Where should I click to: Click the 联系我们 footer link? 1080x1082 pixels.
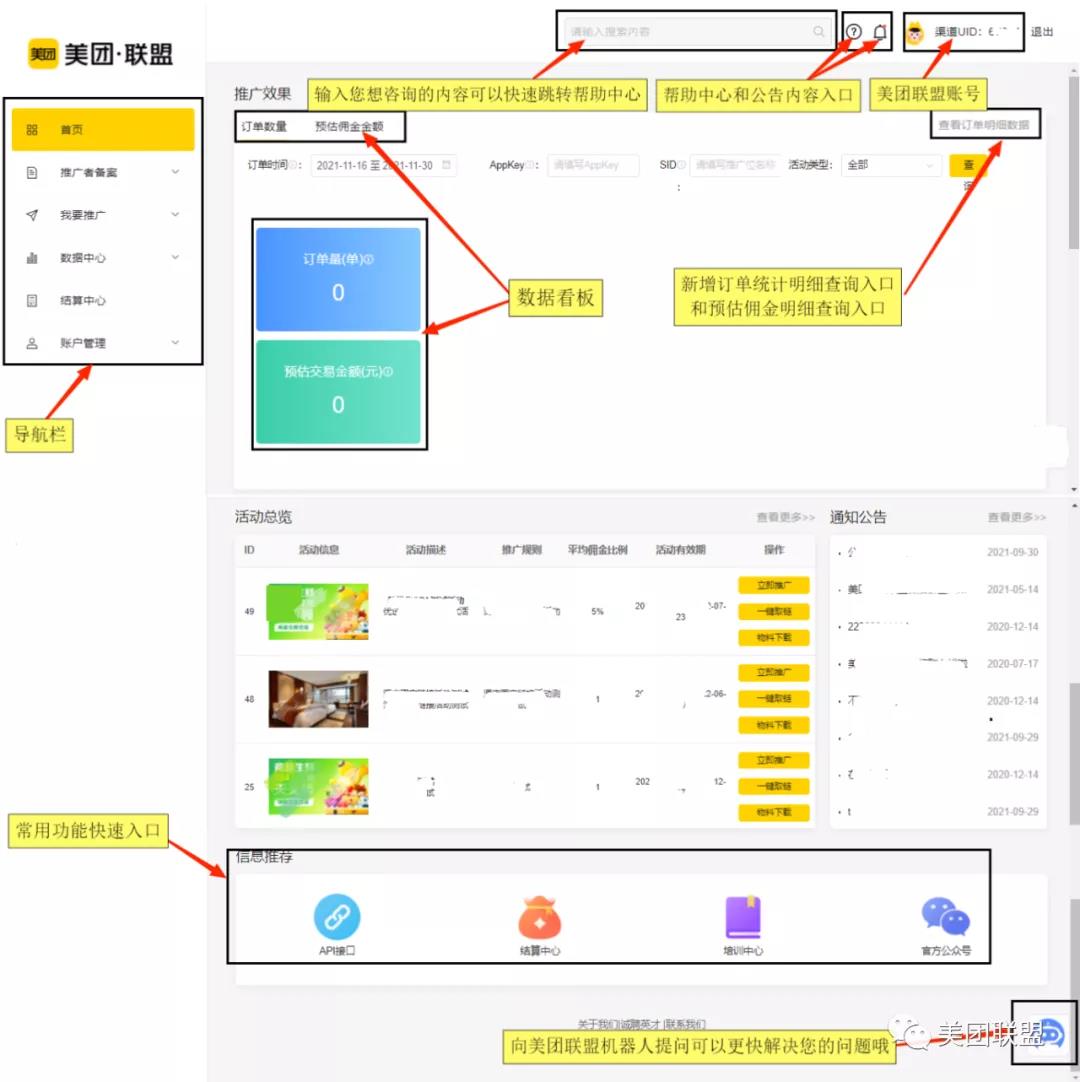[x=685, y=1024]
